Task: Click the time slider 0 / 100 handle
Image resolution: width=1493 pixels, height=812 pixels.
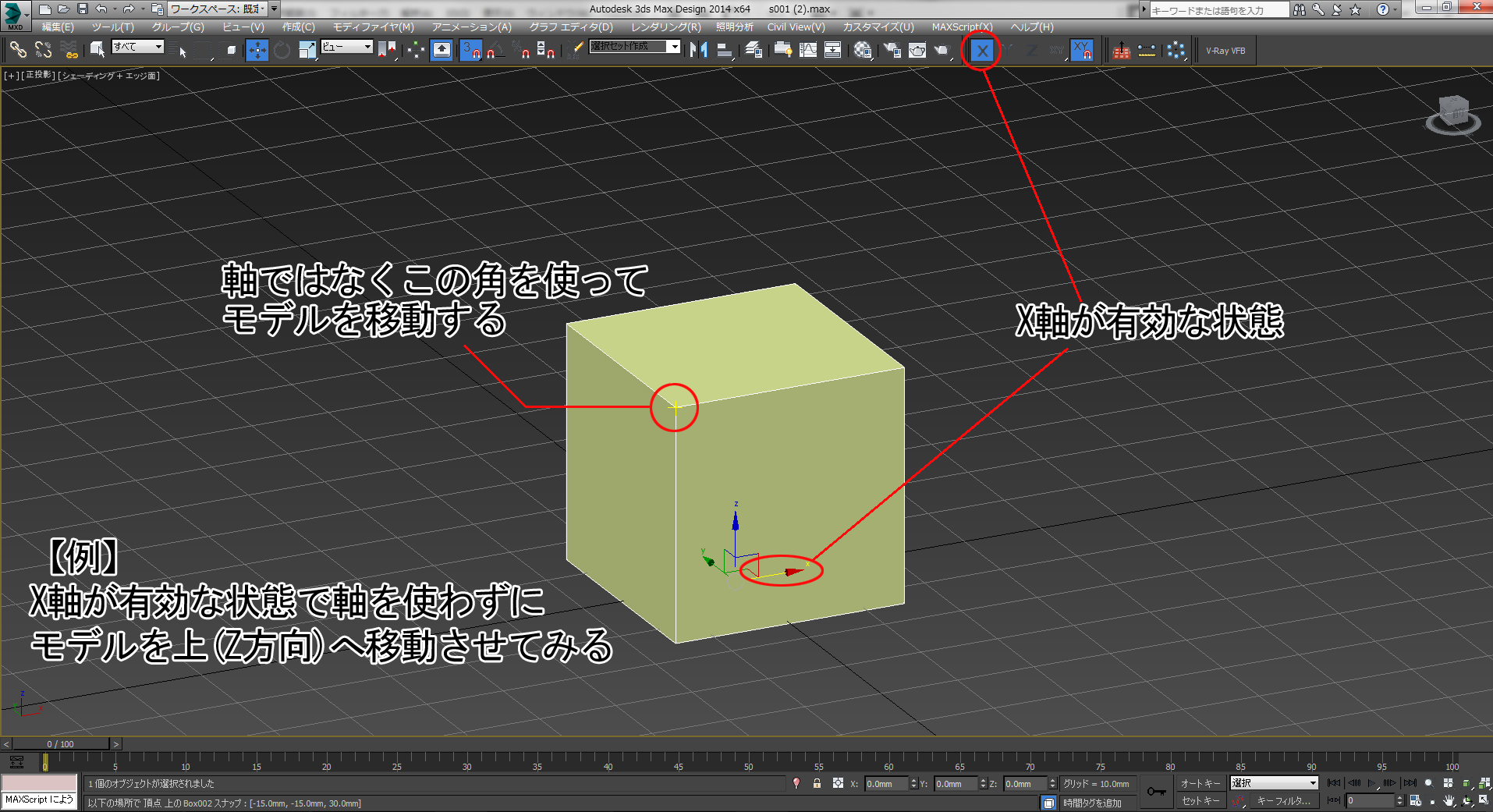Action: (x=61, y=744)
